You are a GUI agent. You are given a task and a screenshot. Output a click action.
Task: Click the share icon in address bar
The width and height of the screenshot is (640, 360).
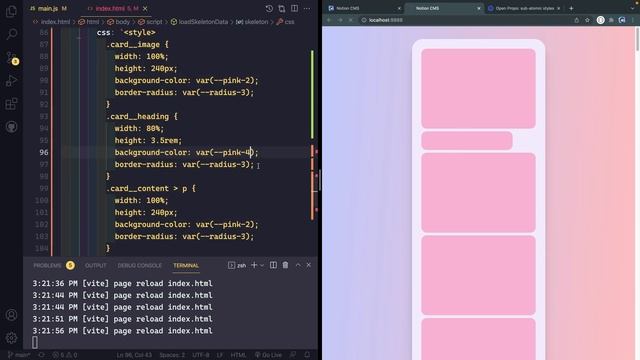[576, 20]
